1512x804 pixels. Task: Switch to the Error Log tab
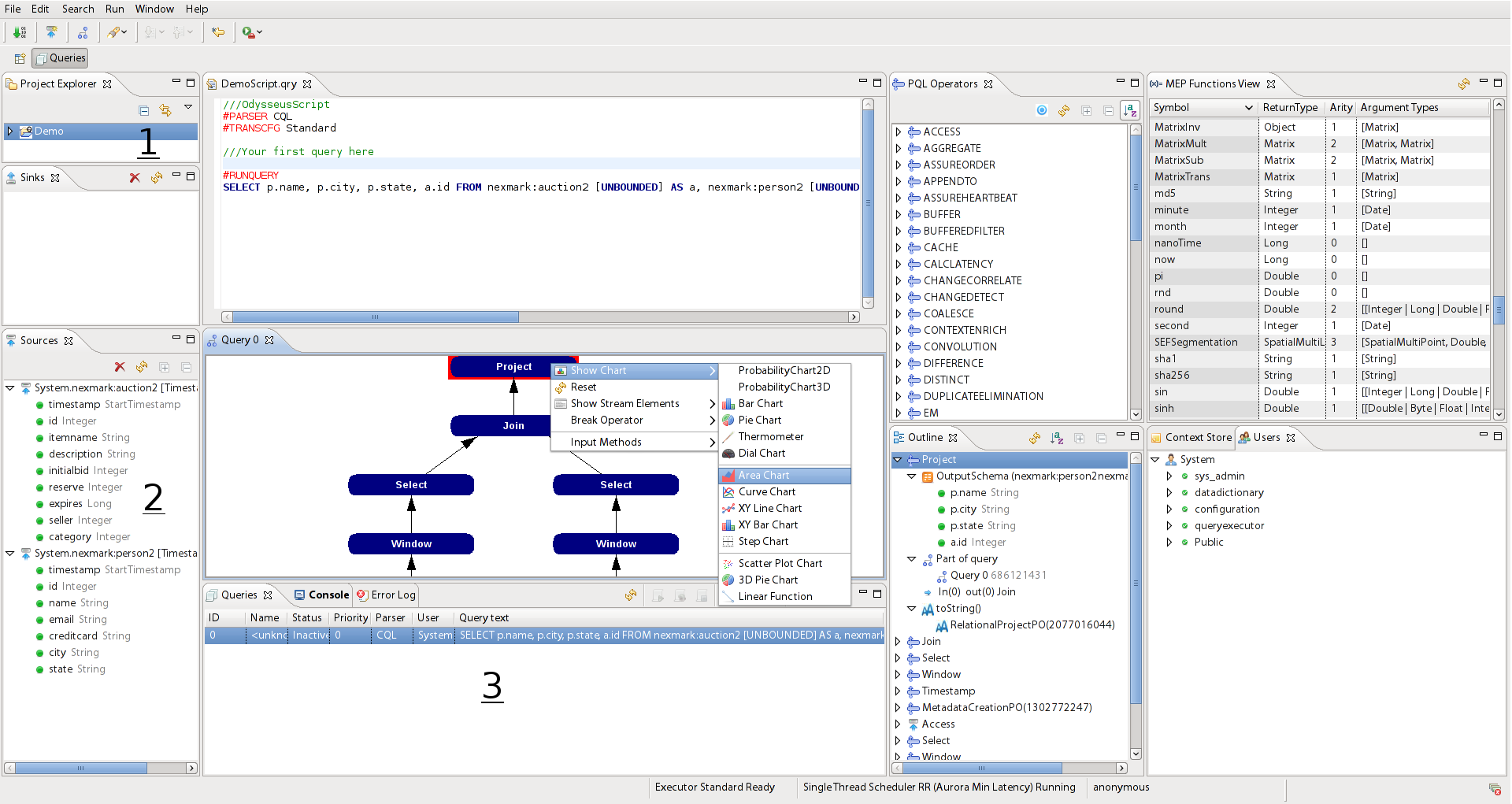[386, 595]
